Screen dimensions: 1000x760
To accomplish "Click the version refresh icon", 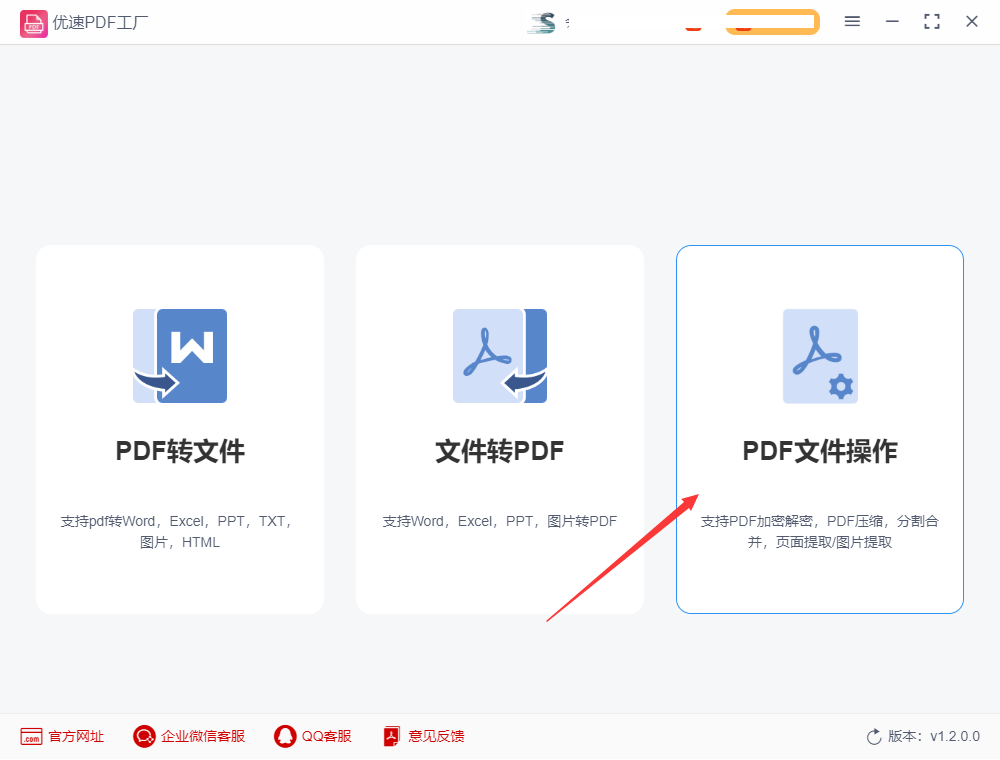I will click(x=874, y=736).
